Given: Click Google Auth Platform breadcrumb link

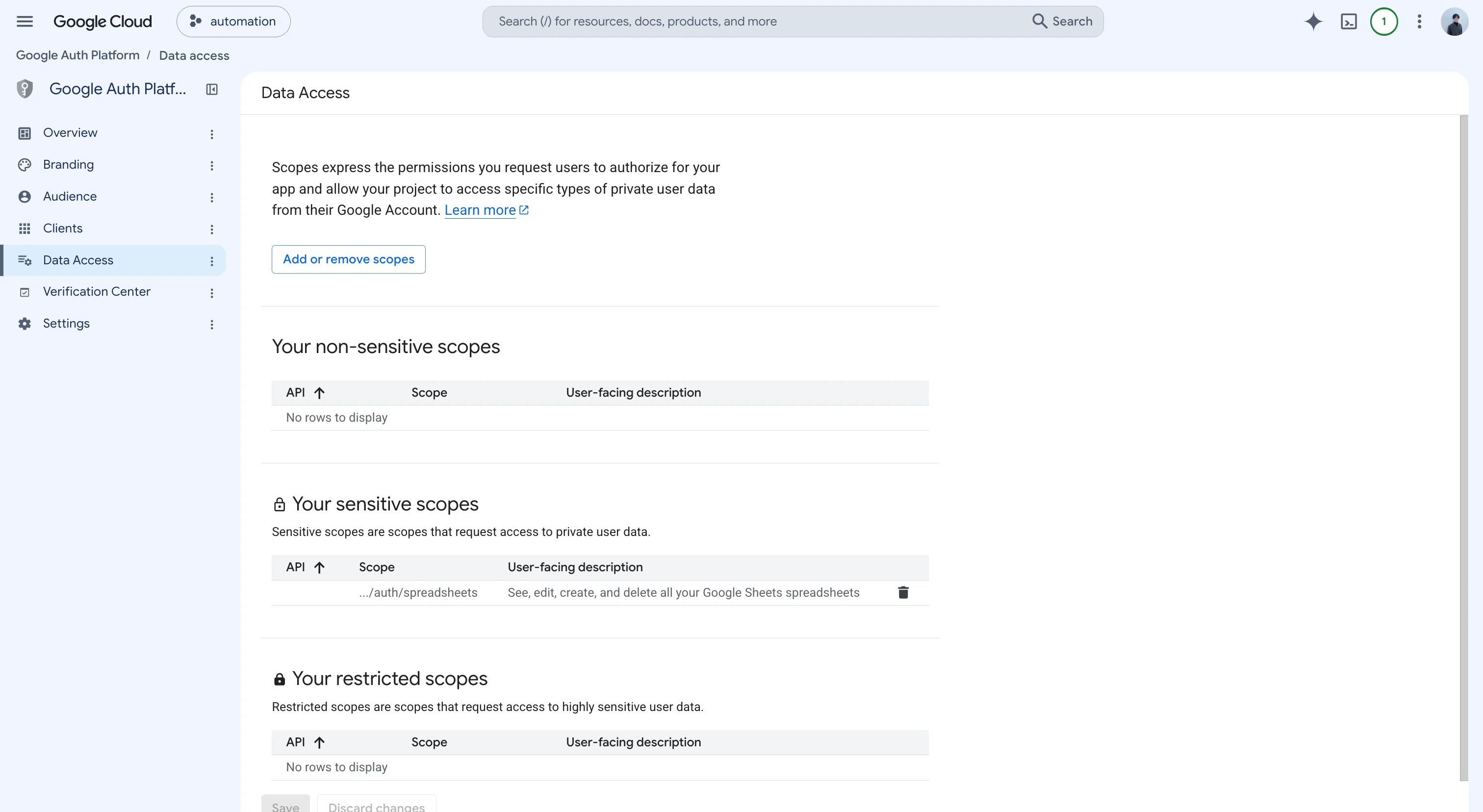Looking at the screenshot, I should (x=77, y=55).
